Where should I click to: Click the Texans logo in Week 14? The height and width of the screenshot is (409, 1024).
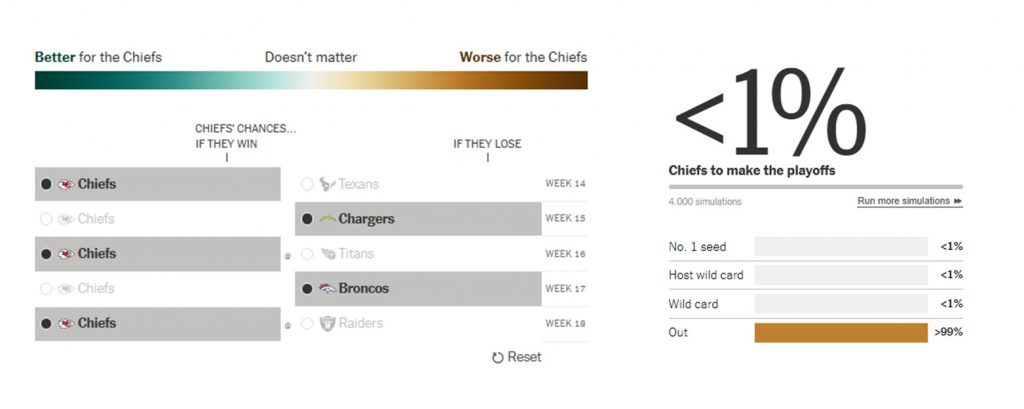pyautogui.click(x=327, y=184)
